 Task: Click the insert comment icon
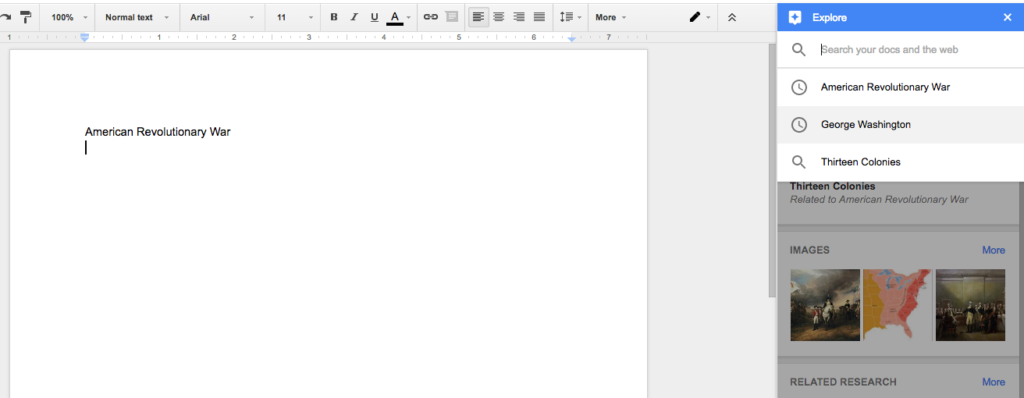click(451, 17)
